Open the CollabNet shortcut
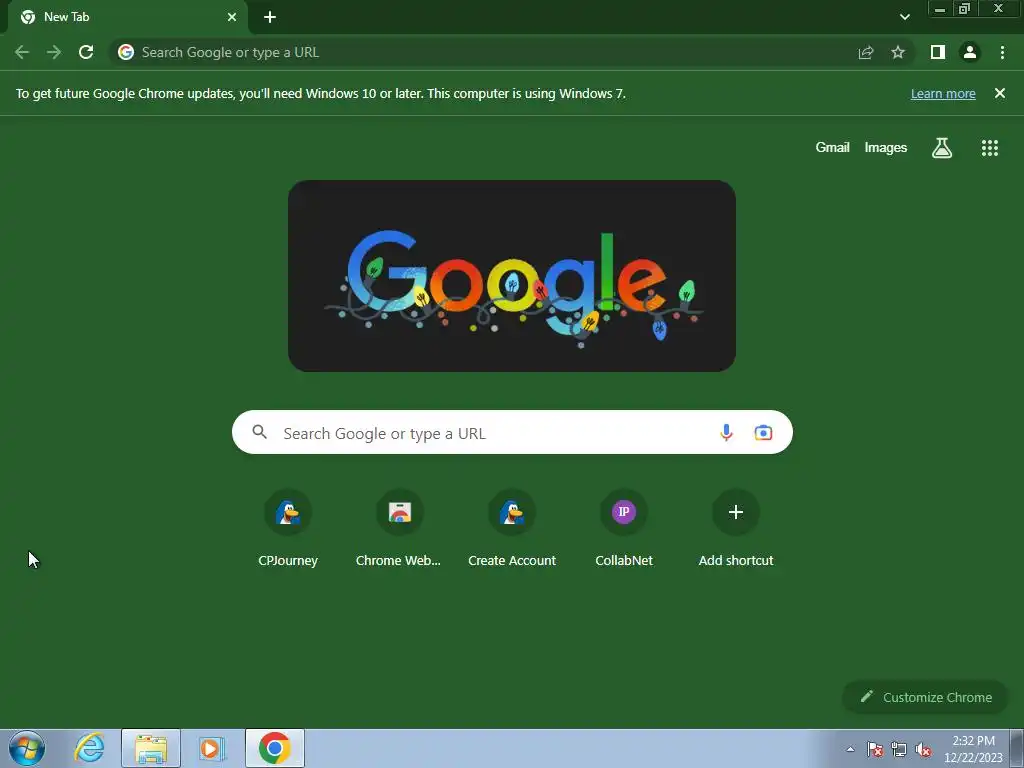The width and height of the screenshot is (1024, 768). tap(624, 529)
